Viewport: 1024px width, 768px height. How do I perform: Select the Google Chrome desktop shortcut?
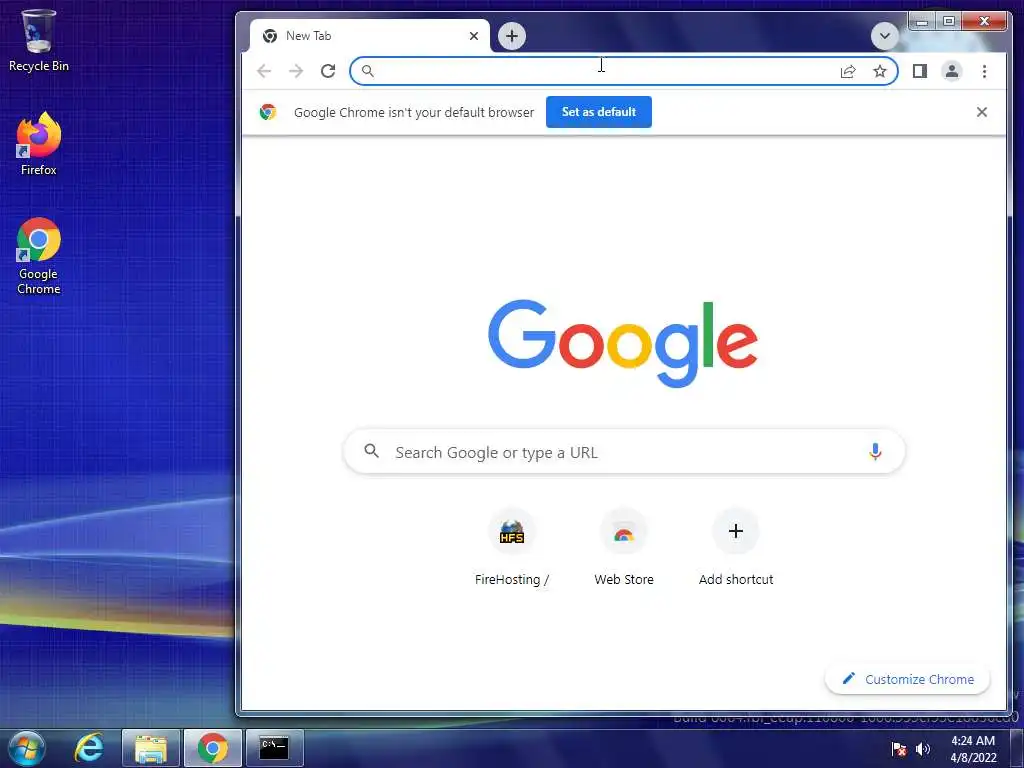tap(39, 256)
